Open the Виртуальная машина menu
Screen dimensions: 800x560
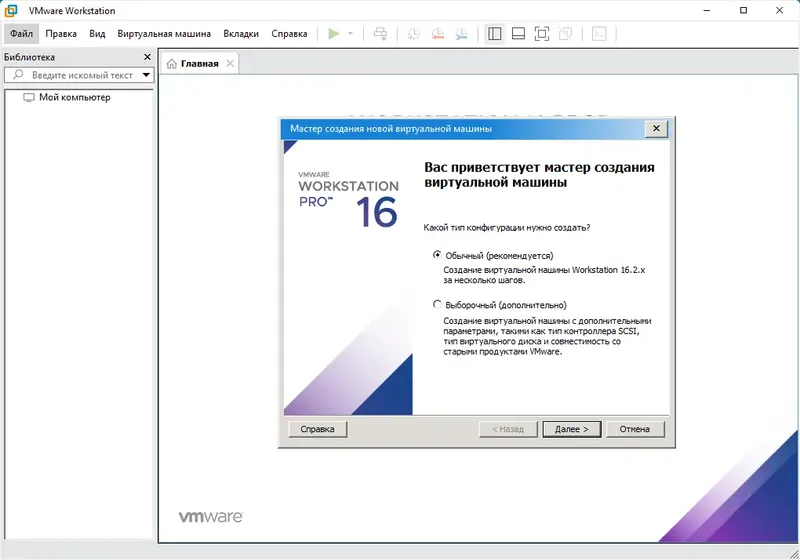(164, 34)
